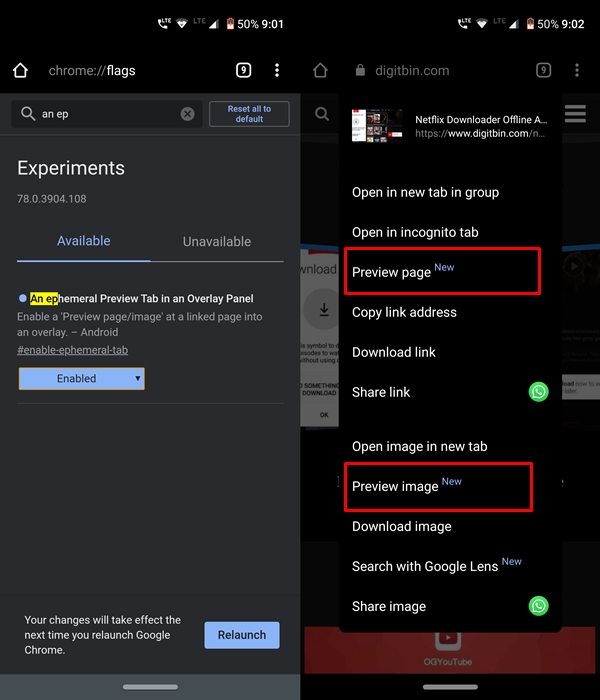Open the tab switcher showing 9 tabs
The width and height of the screenshot is (600, 700).
243,71
